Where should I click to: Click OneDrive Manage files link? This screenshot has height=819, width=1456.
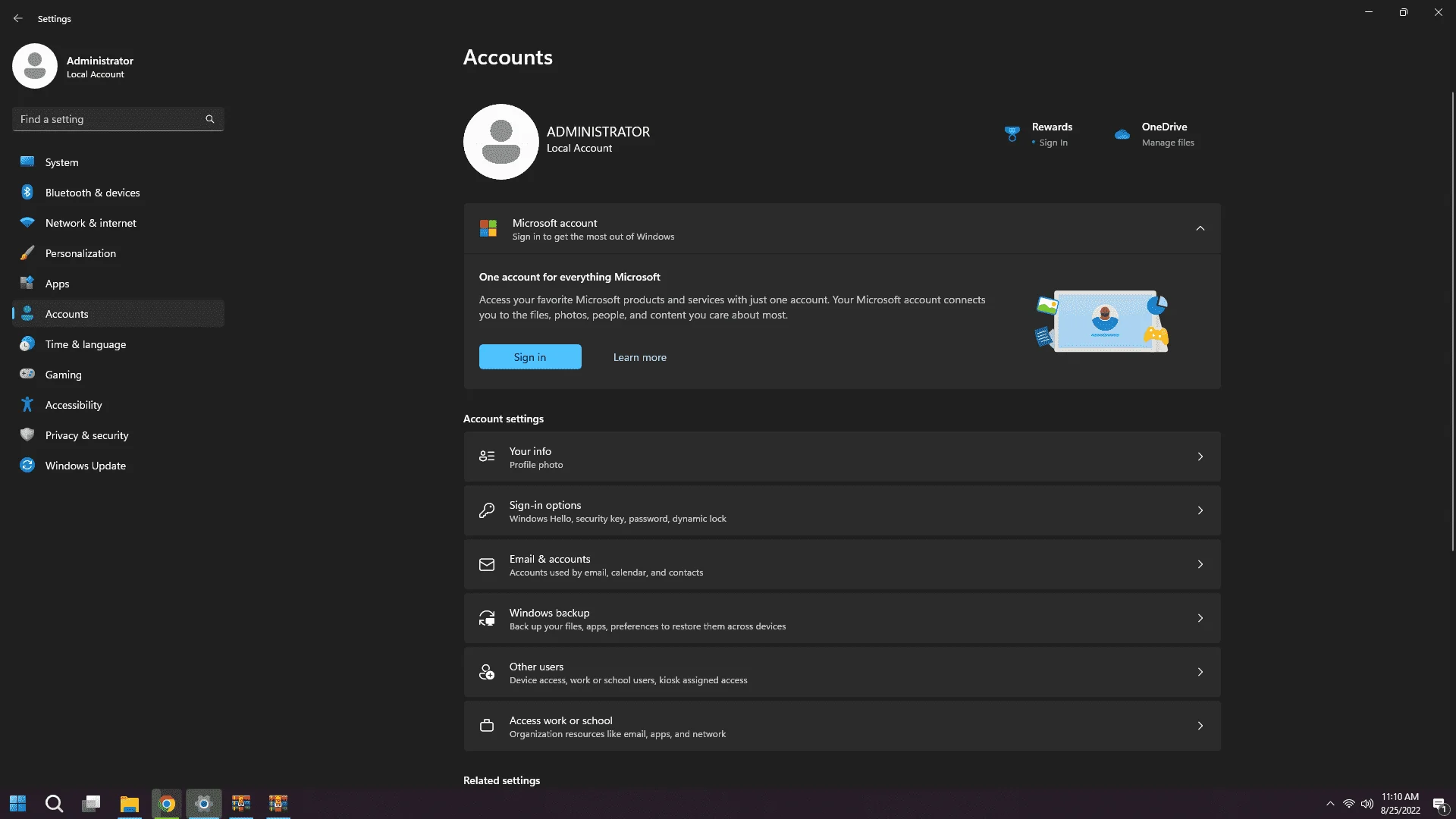[1168, 143]
